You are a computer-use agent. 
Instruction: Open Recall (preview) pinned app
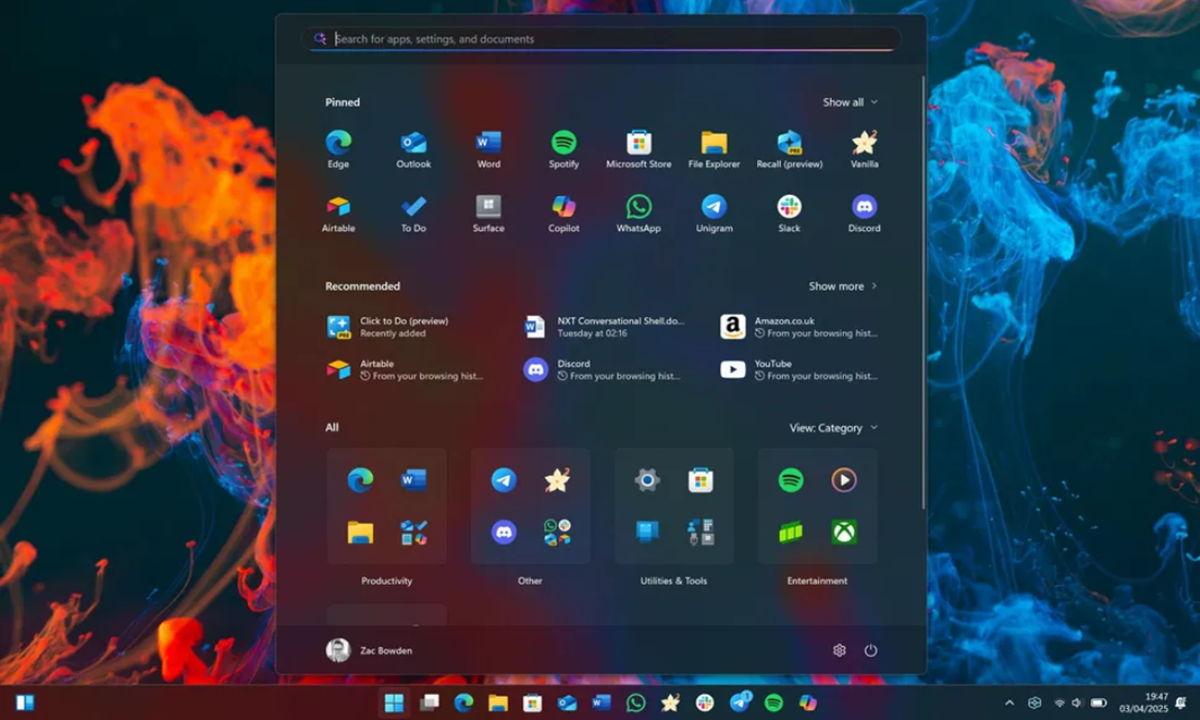[x=788, y=141]
